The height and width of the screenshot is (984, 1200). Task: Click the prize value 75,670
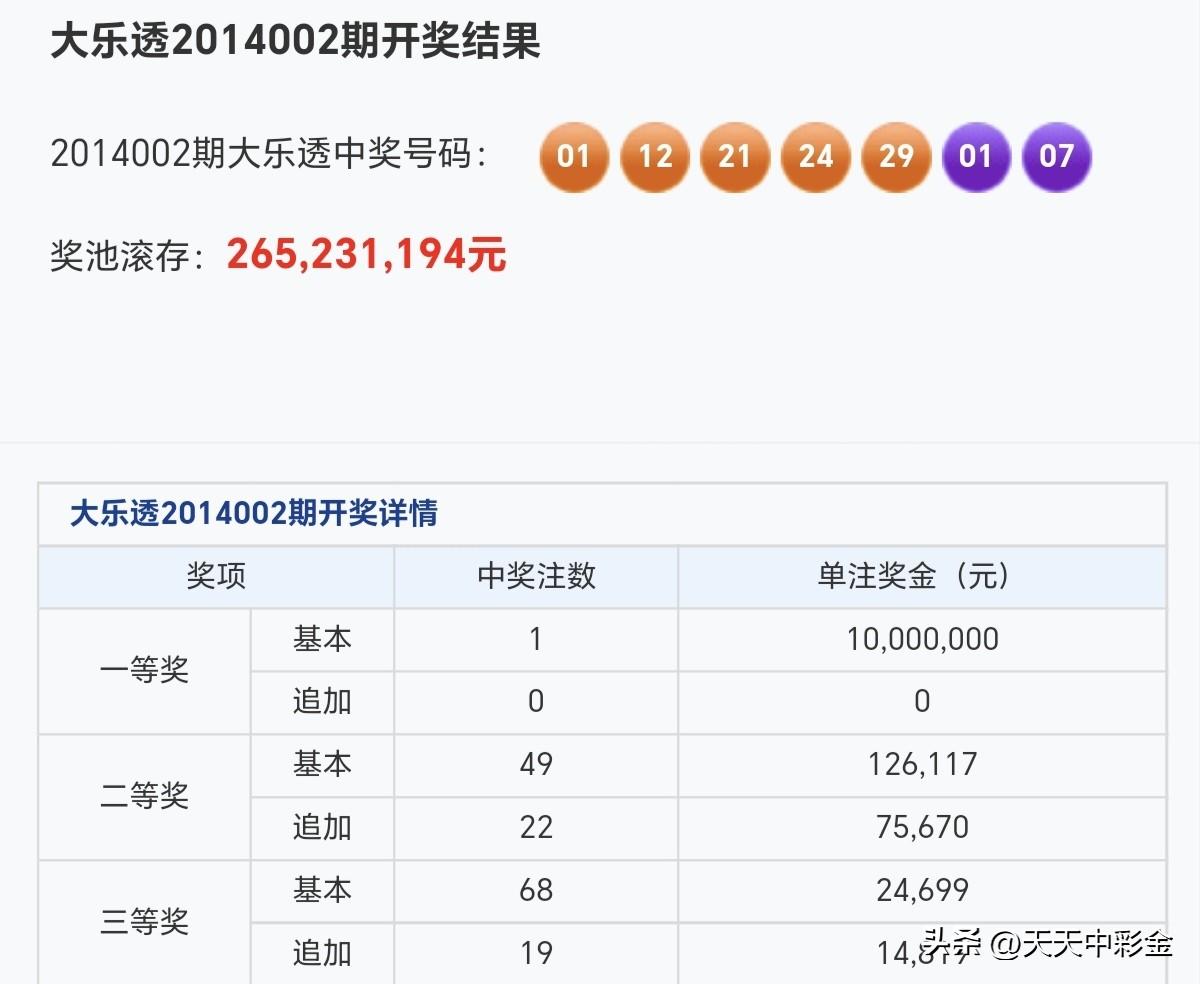922,828
